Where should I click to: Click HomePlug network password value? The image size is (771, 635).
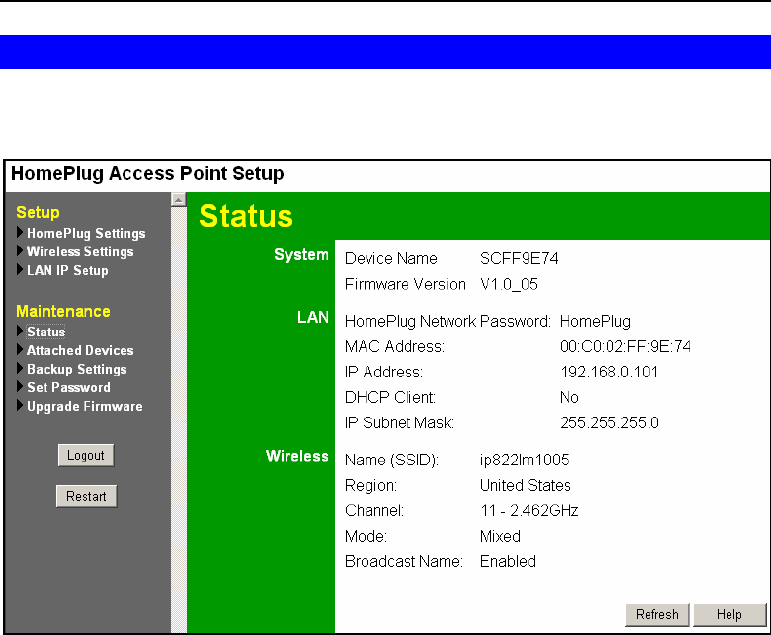595,322
